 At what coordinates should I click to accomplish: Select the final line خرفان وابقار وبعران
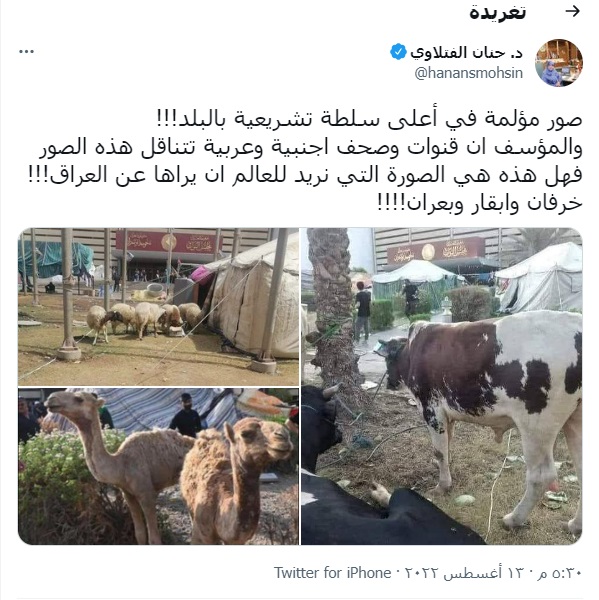click(480, 203)
